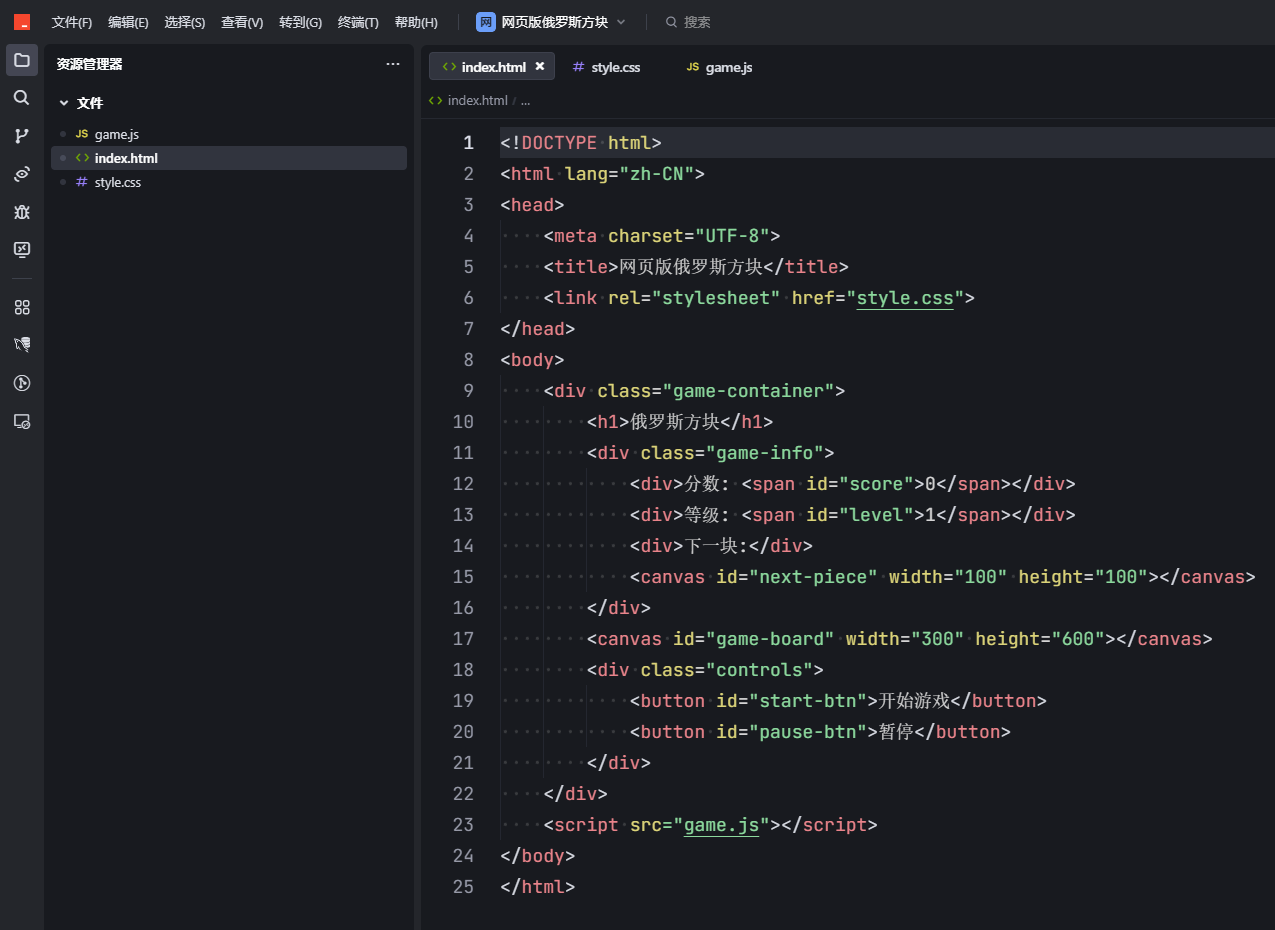
Task: Click the eye-shaped preview icon in sidebar
Action: pos(21,174)
